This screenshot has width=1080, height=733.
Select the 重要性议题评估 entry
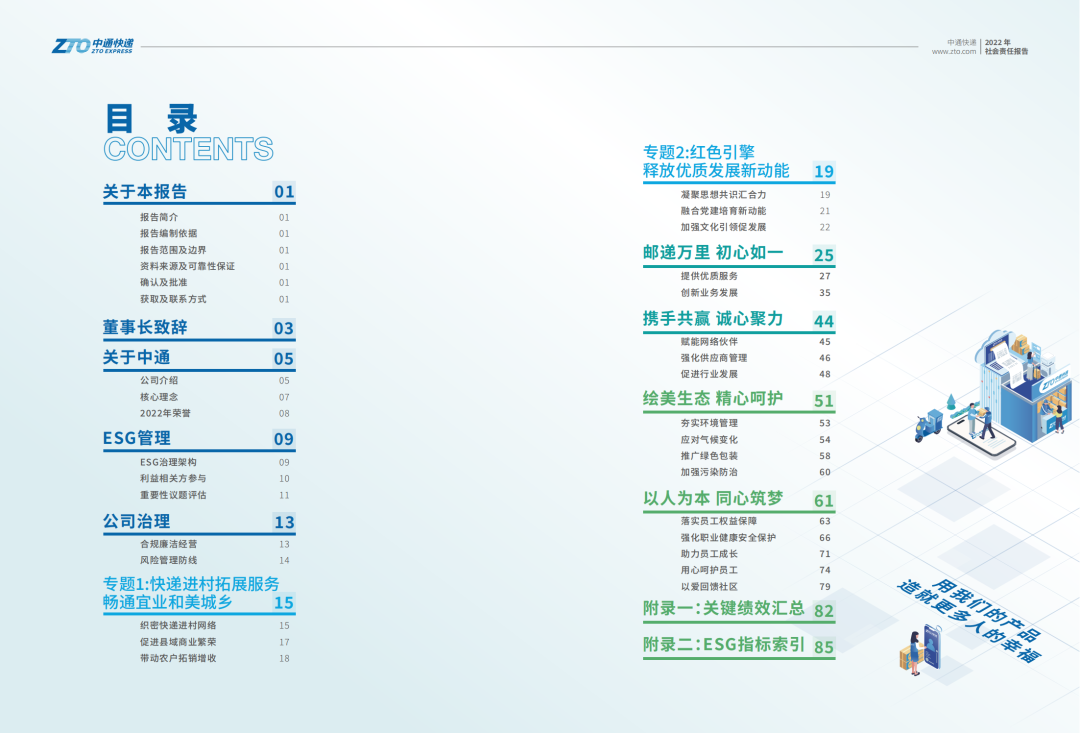(174, 495)
